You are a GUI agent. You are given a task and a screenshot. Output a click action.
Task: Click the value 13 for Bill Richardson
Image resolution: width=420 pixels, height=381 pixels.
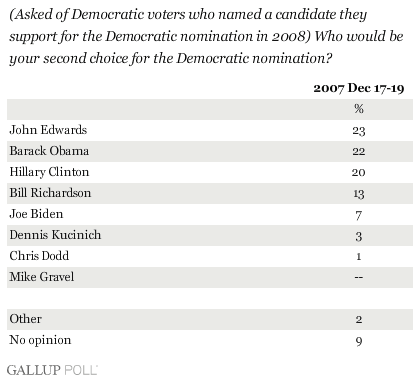[x=359, y=194]
